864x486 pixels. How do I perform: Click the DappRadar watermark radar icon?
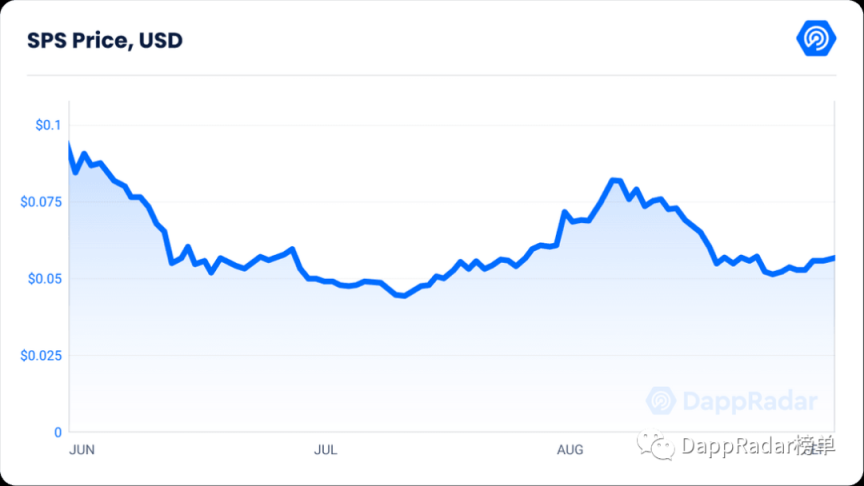[661, 401]
